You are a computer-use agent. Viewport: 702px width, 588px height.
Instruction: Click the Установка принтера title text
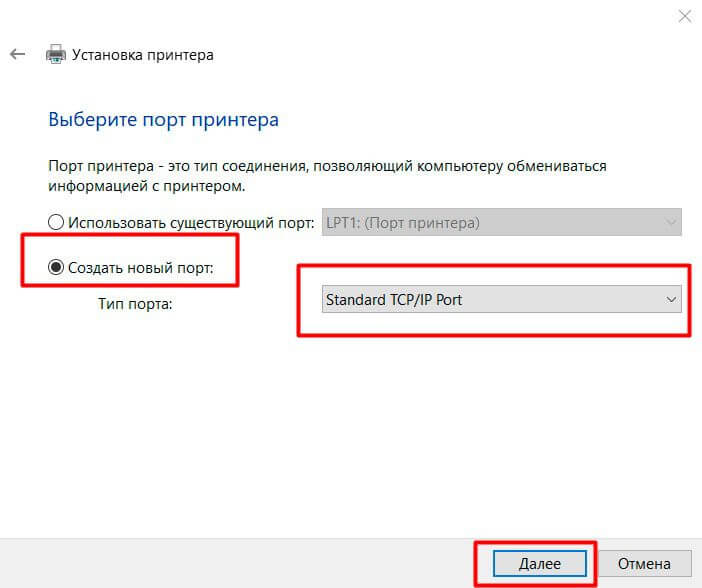coord(143,55)
